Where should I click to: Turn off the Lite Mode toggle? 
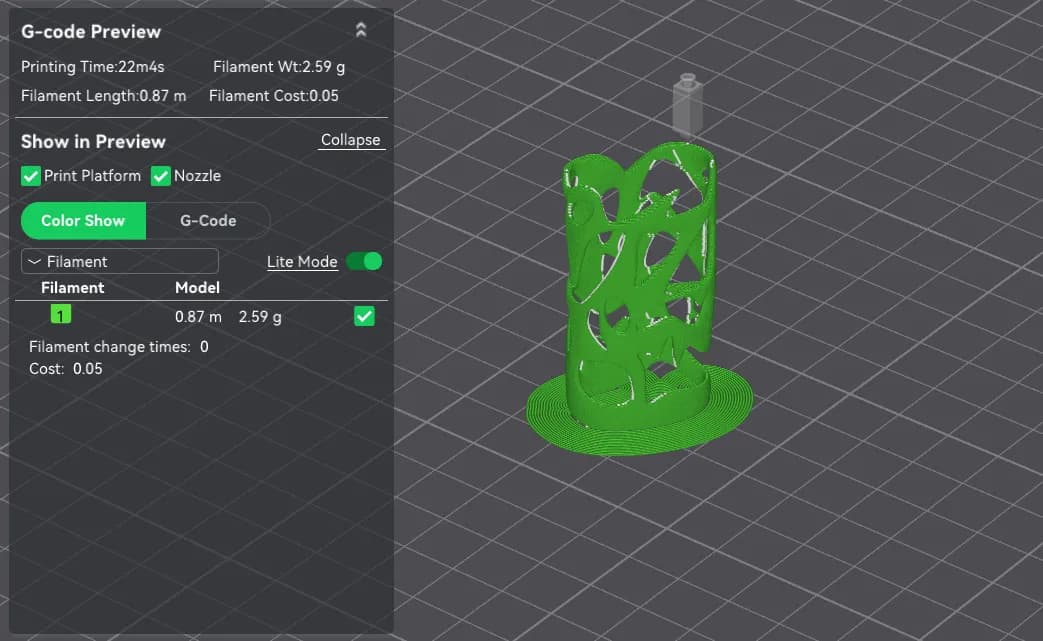[364, 261]
